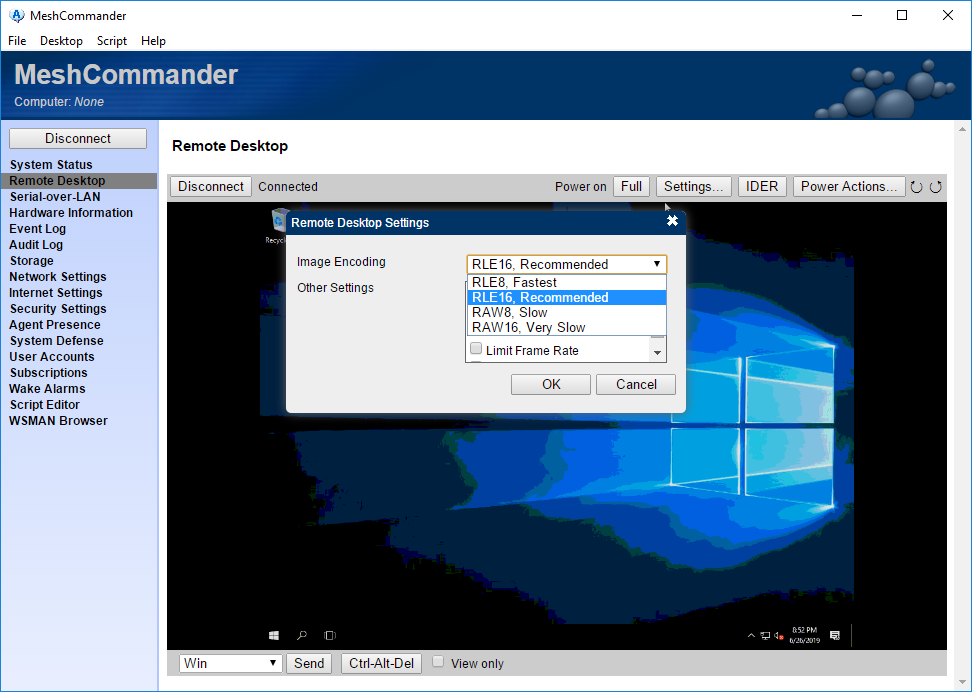Open Security Settings page

58,309
